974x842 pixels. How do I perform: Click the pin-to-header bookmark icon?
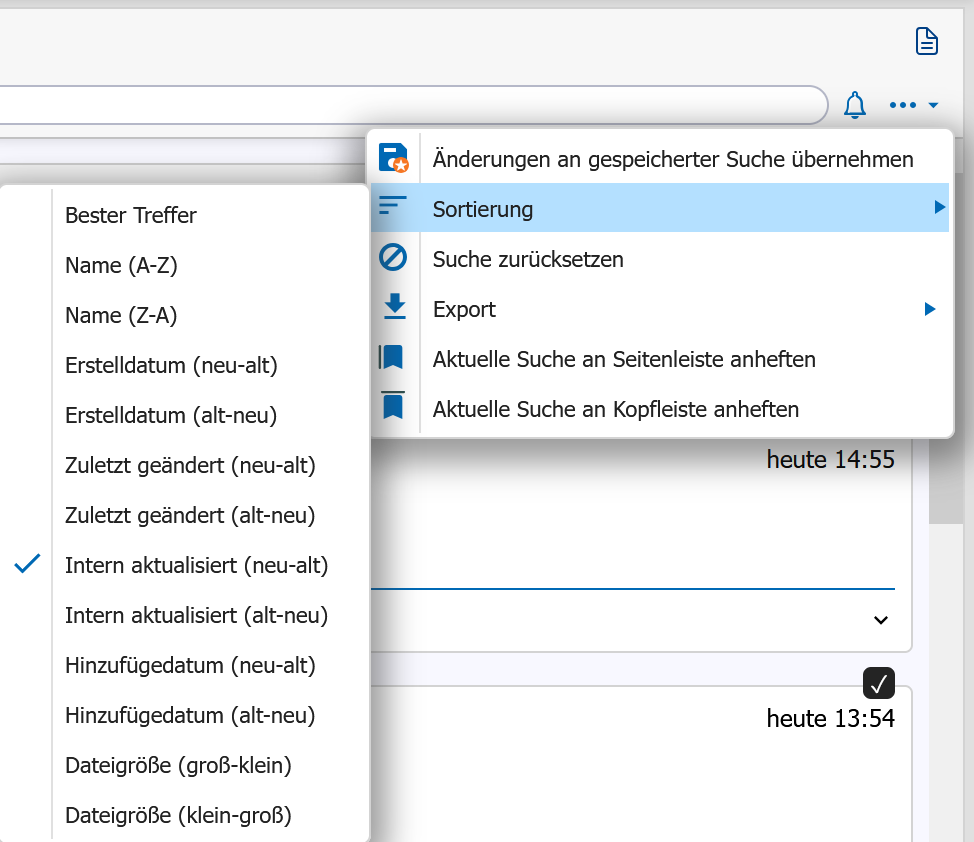click(393, 405)
